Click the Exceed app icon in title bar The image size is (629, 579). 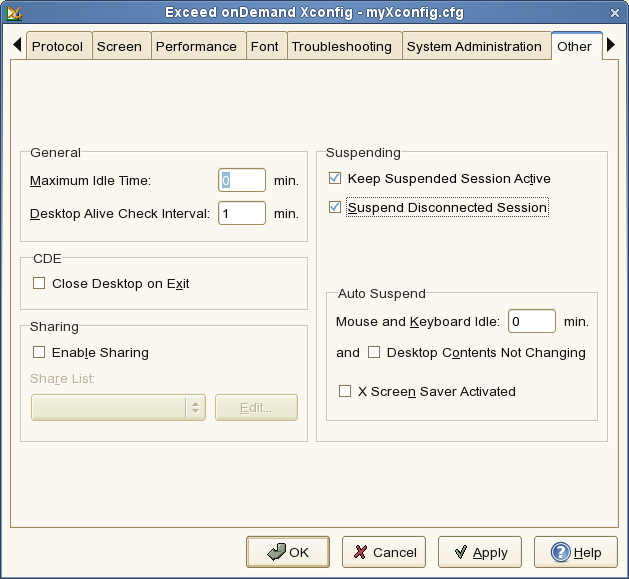pyautogui.click(x=13, y=12)
